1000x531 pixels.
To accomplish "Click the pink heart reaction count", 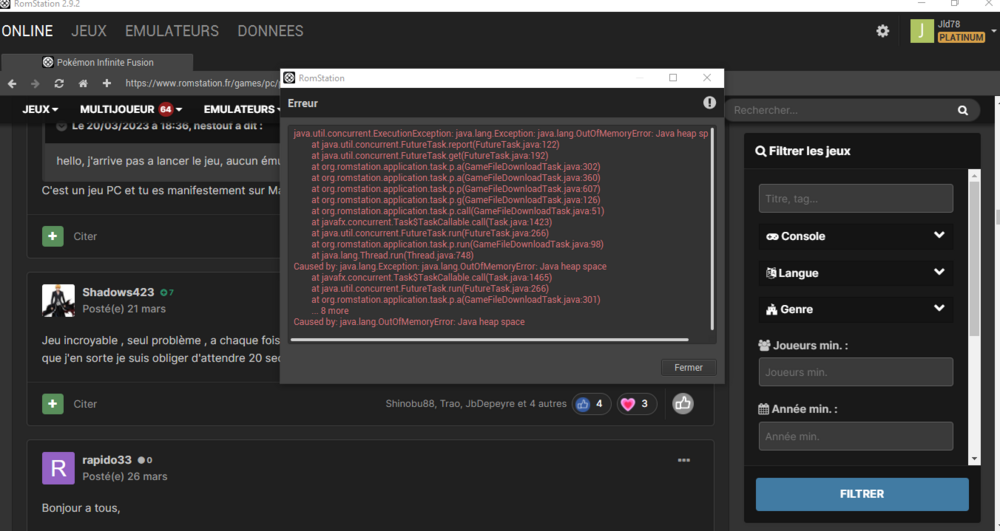I will (x=636, y=404).
